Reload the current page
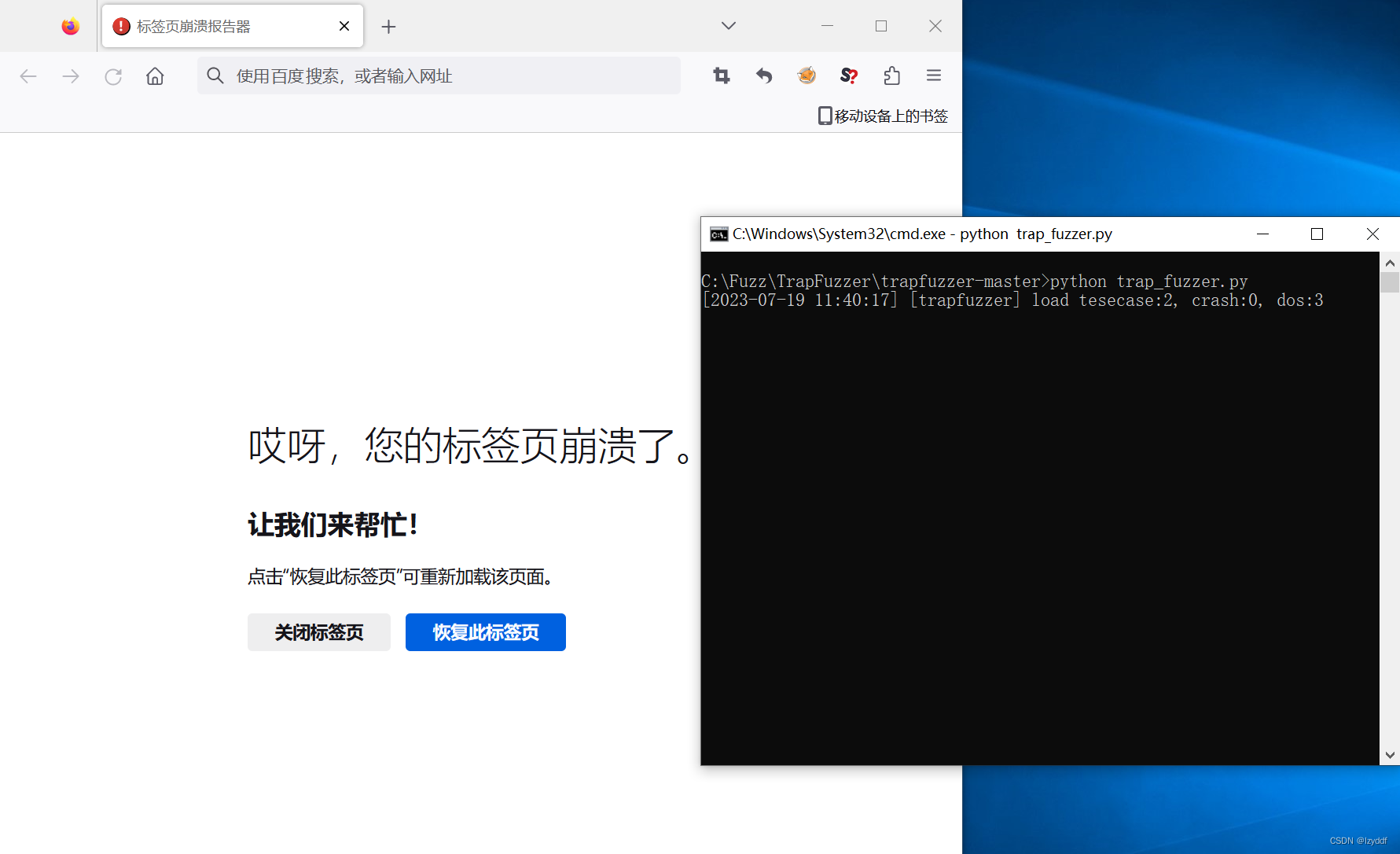This screenshot has height=854, width=1400. (x=113, y=76)
